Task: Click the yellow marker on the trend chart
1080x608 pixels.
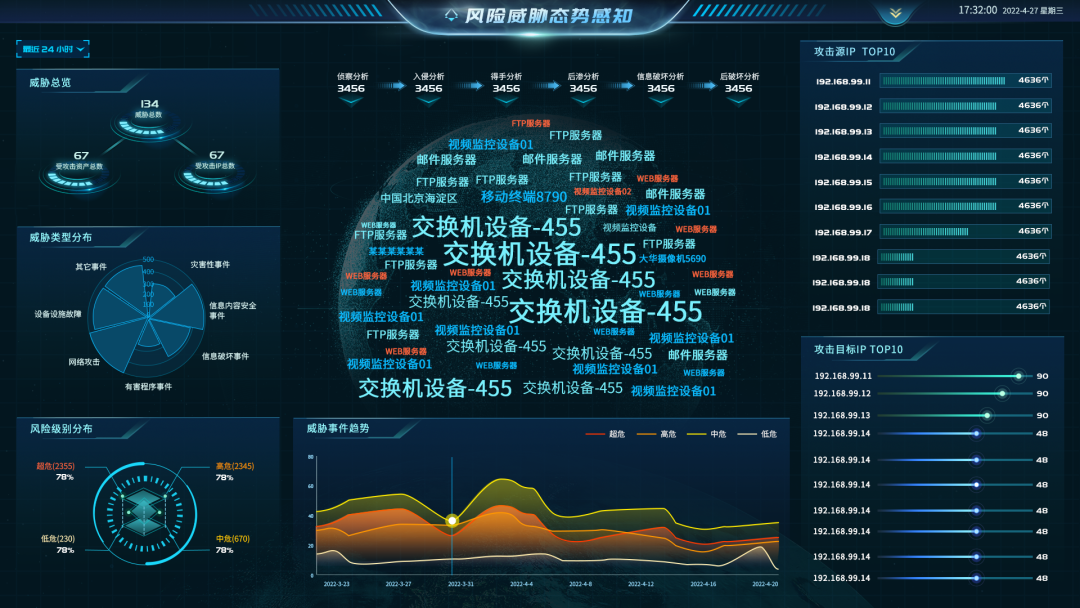Action: pos(452,520)
